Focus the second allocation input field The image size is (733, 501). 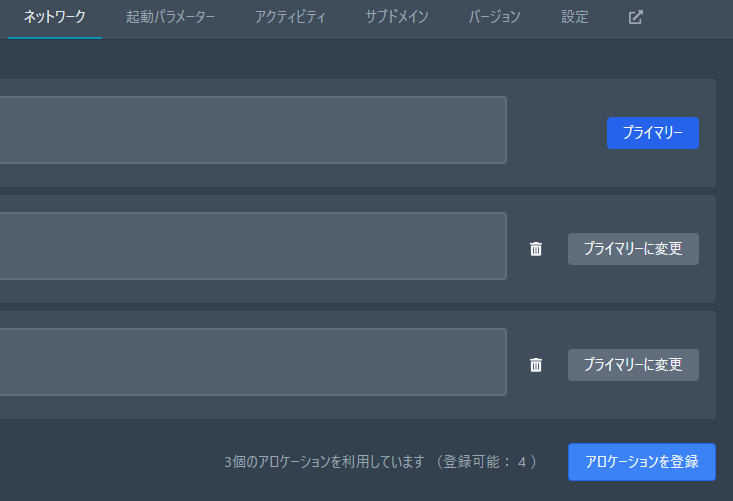250,246
